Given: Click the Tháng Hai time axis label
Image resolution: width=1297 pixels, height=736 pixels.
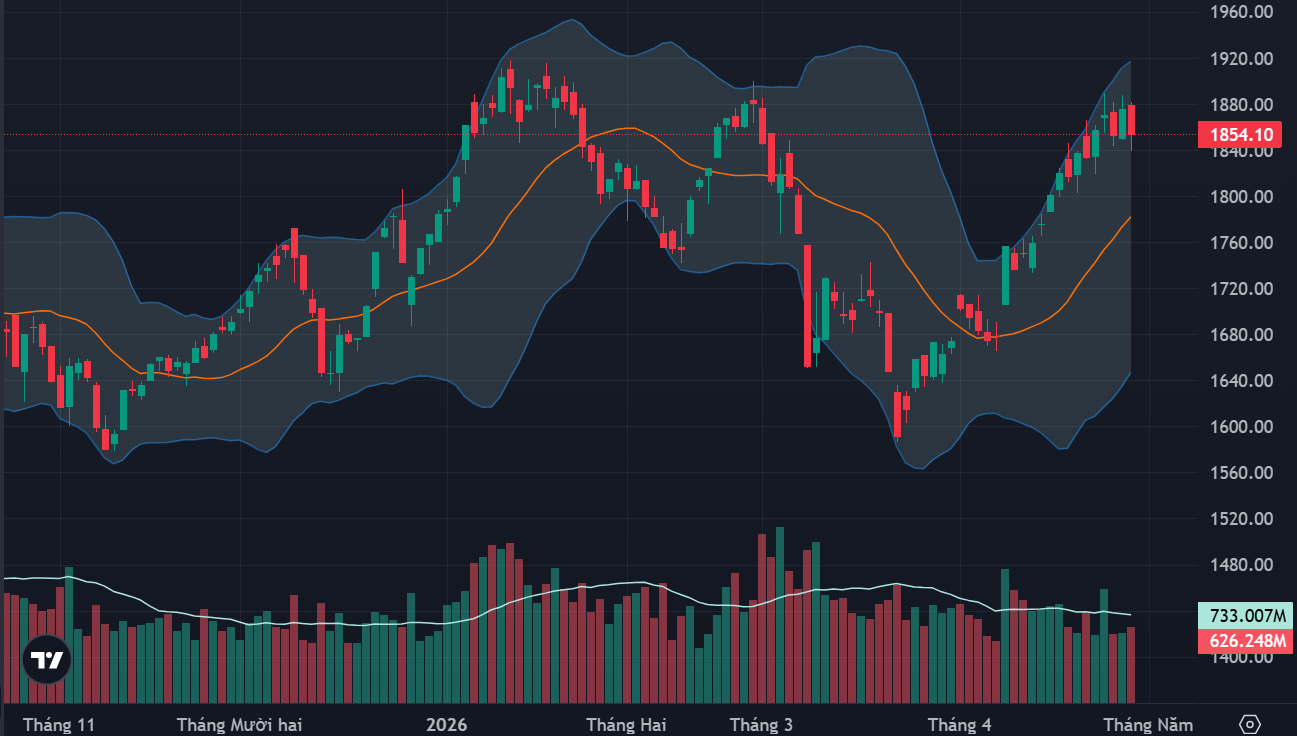Looking at the screenshot, I should pyautogui.click(x=626, y=724).
